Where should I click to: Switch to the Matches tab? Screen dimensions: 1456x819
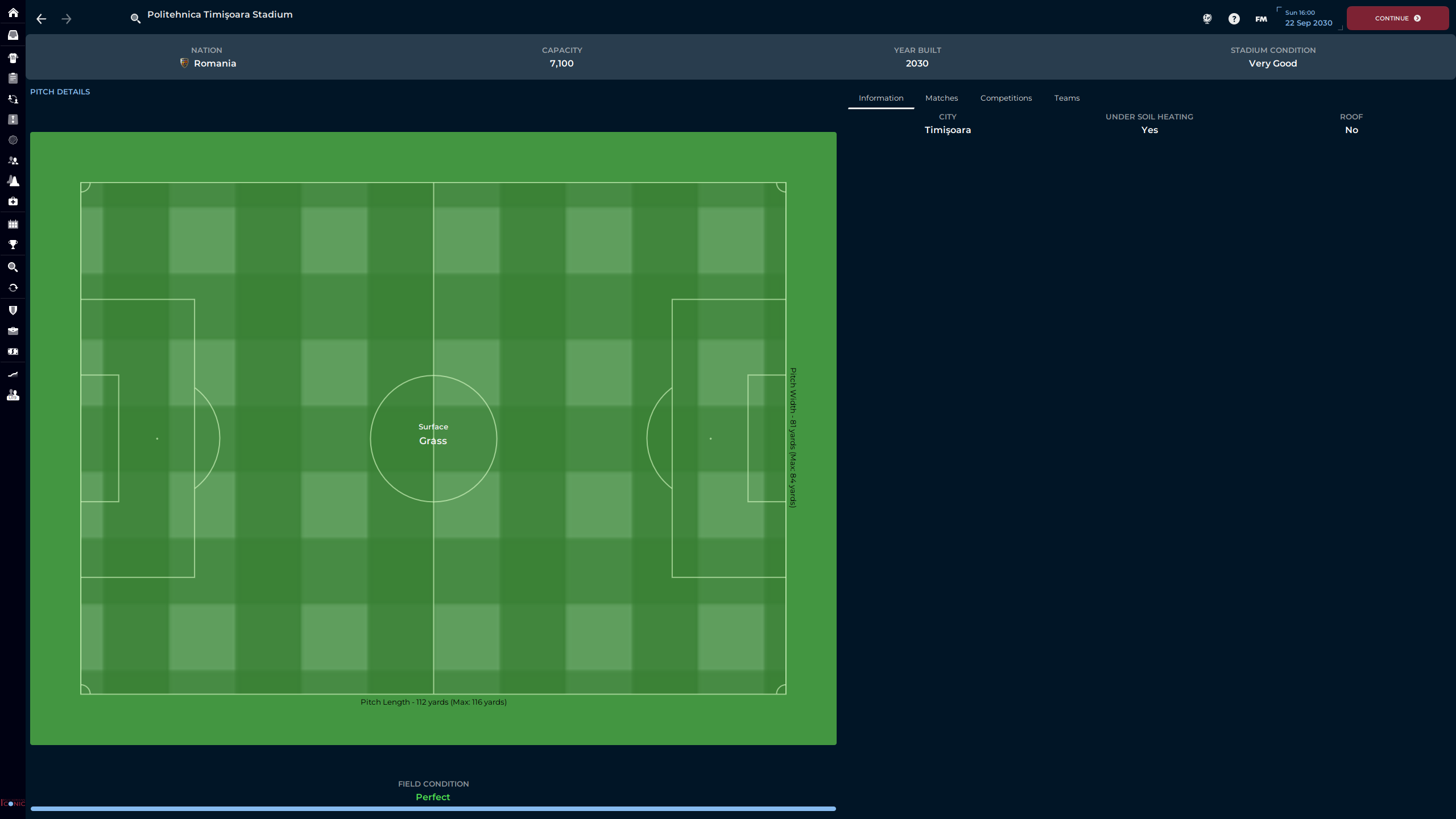tap(941, 98)
